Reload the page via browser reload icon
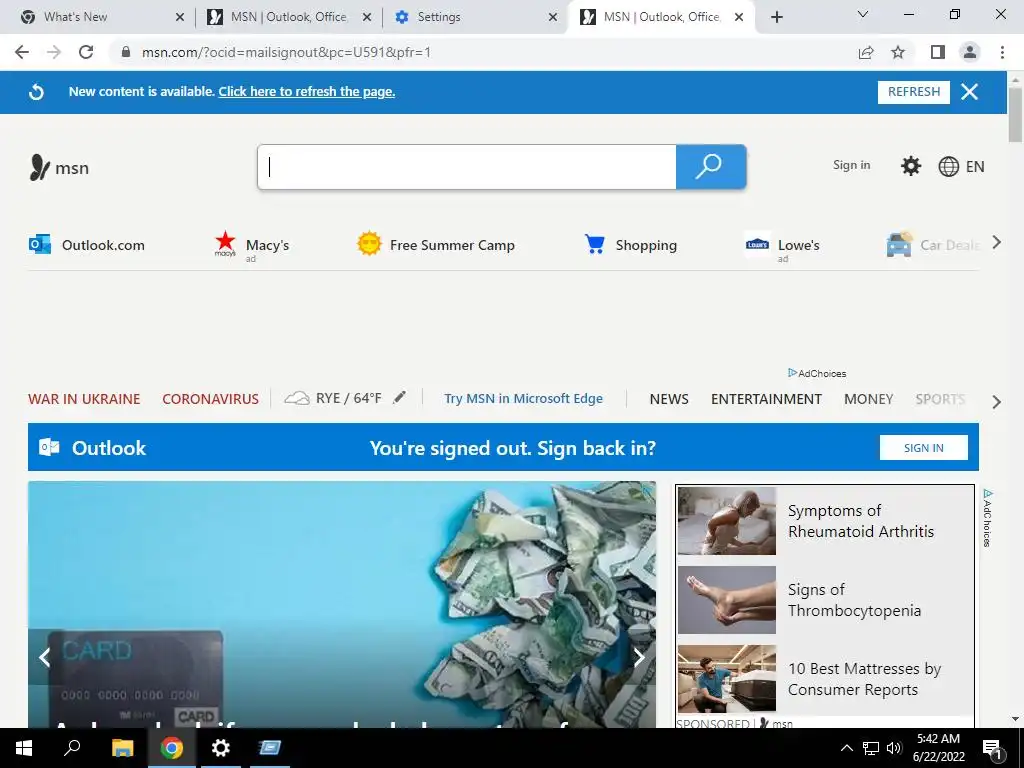 pyautogui.click(x=86, y=52)
